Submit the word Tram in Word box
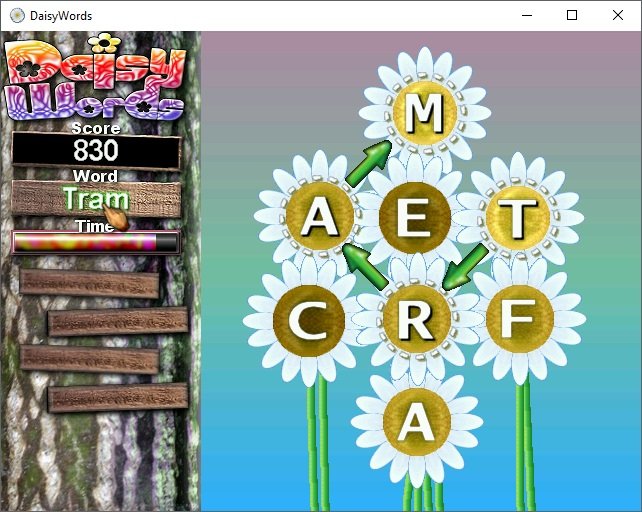Screen dimensions: 642x512 96,198
